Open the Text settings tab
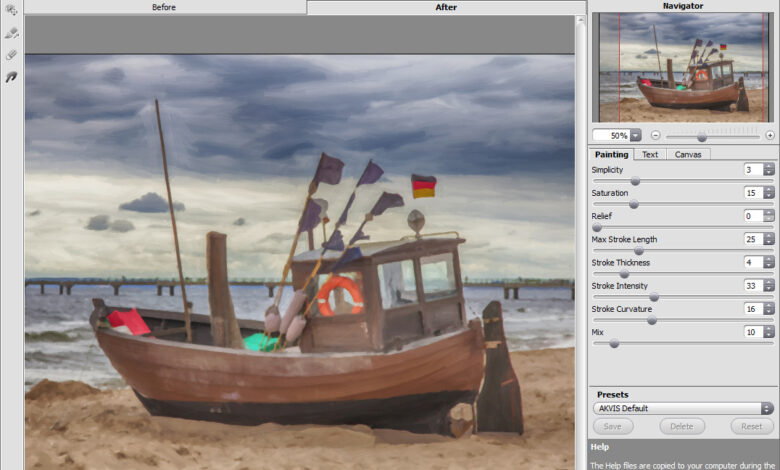The height and width of the screenshot is (470, 780). pos(650,154)
